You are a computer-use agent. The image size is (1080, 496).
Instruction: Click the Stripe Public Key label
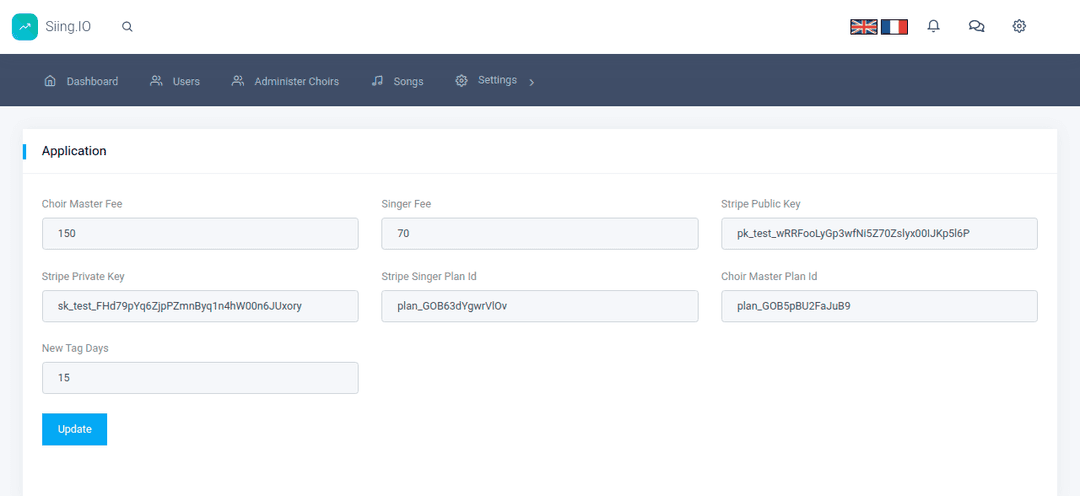click(x=760, y=204)
